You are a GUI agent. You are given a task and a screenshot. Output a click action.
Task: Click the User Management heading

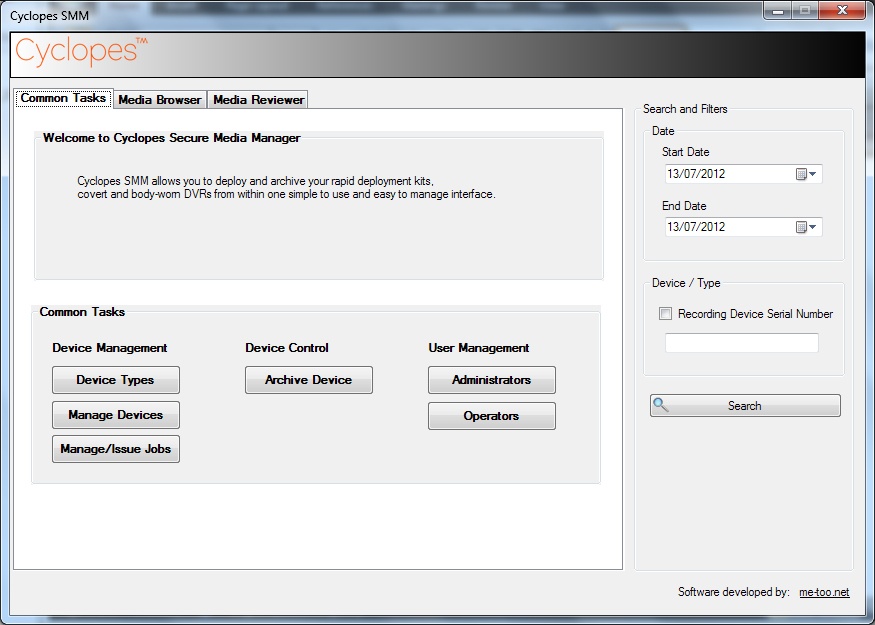coord(479,348)
